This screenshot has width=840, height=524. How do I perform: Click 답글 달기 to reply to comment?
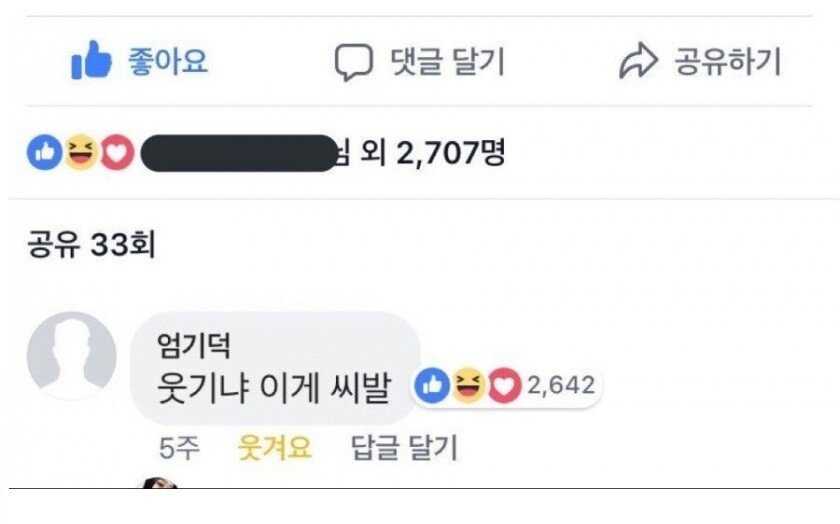(x=405, y=447)
